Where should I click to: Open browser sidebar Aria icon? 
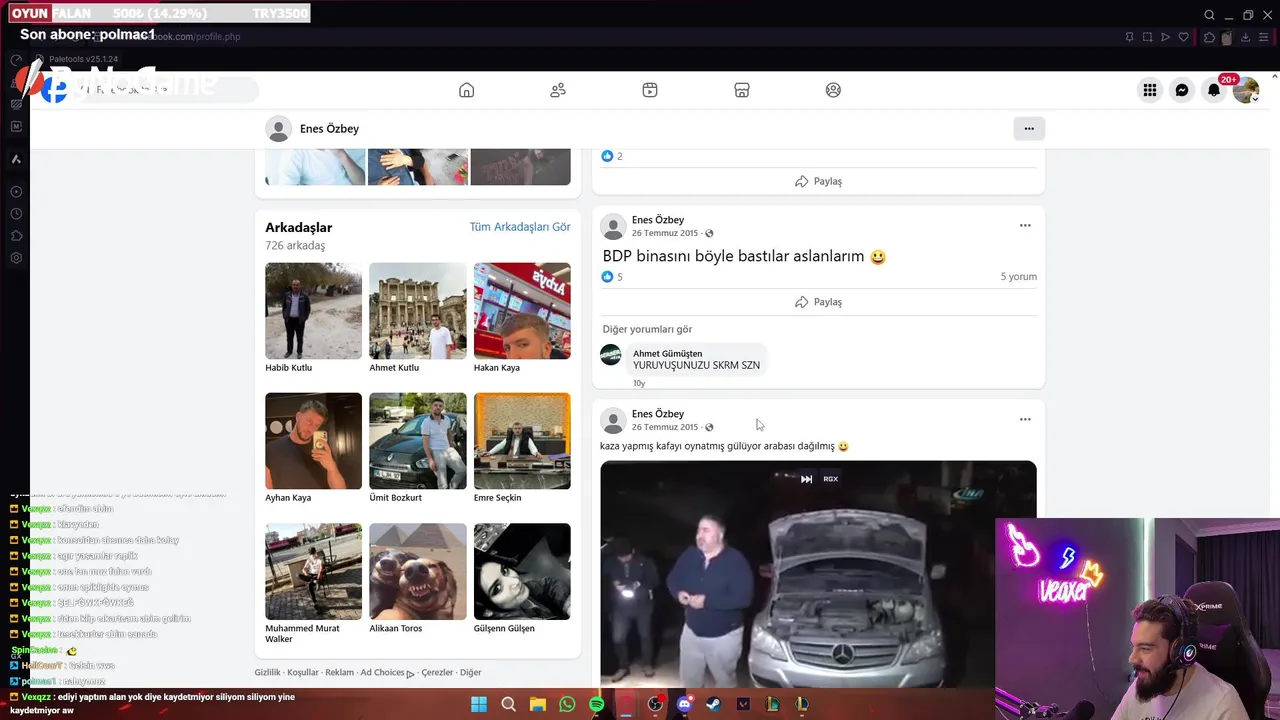[x=16, y=160]
